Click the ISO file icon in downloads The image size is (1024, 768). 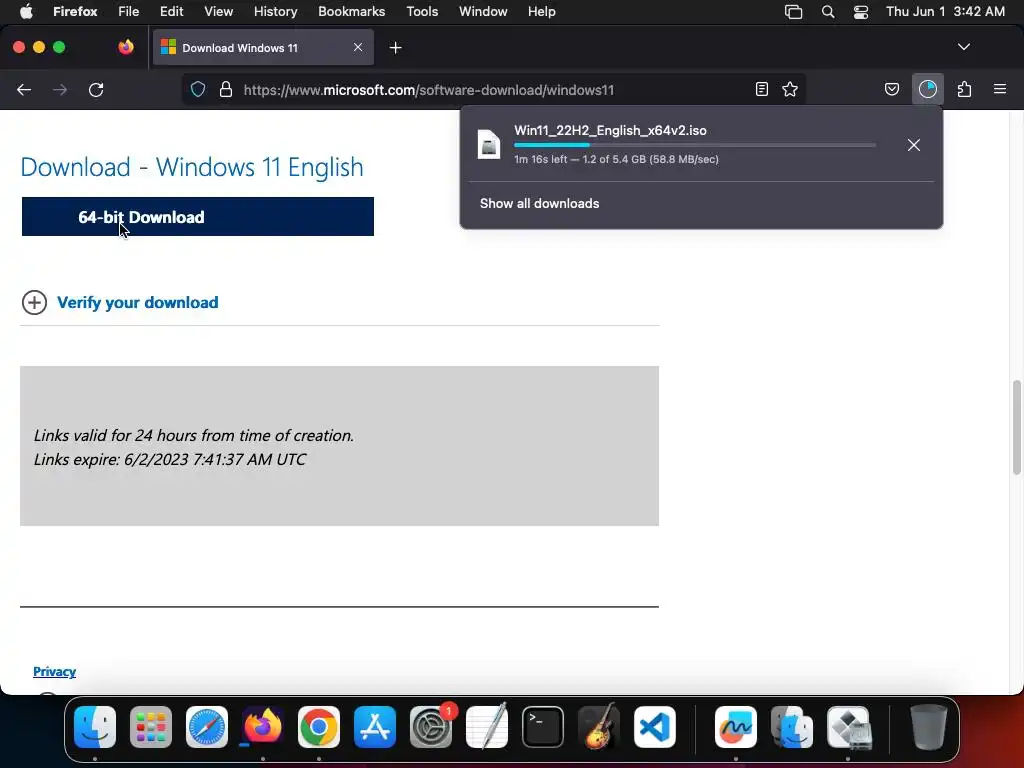point(488,144)
